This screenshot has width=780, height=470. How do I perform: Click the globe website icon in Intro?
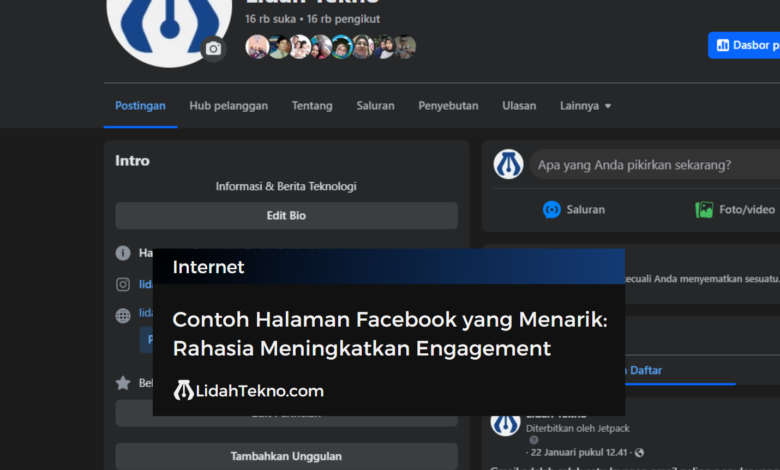123,315
